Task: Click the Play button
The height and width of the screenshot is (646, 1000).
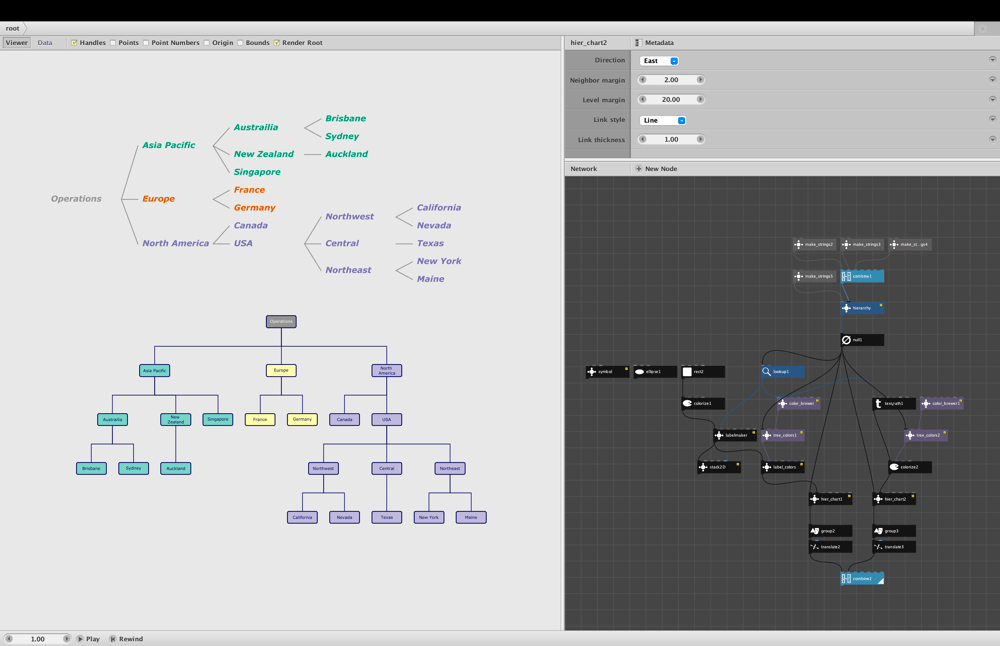Action: pos(89,639)
